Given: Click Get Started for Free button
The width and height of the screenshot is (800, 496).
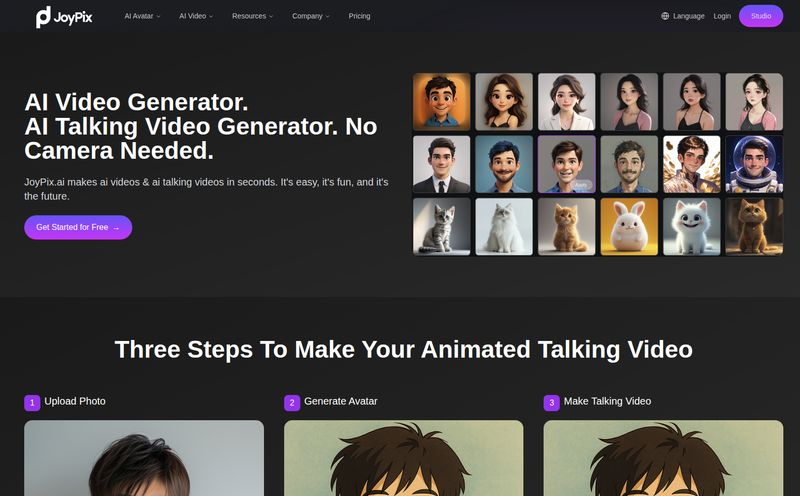Looking at the screenshot, I should click(x=78, y=227).
